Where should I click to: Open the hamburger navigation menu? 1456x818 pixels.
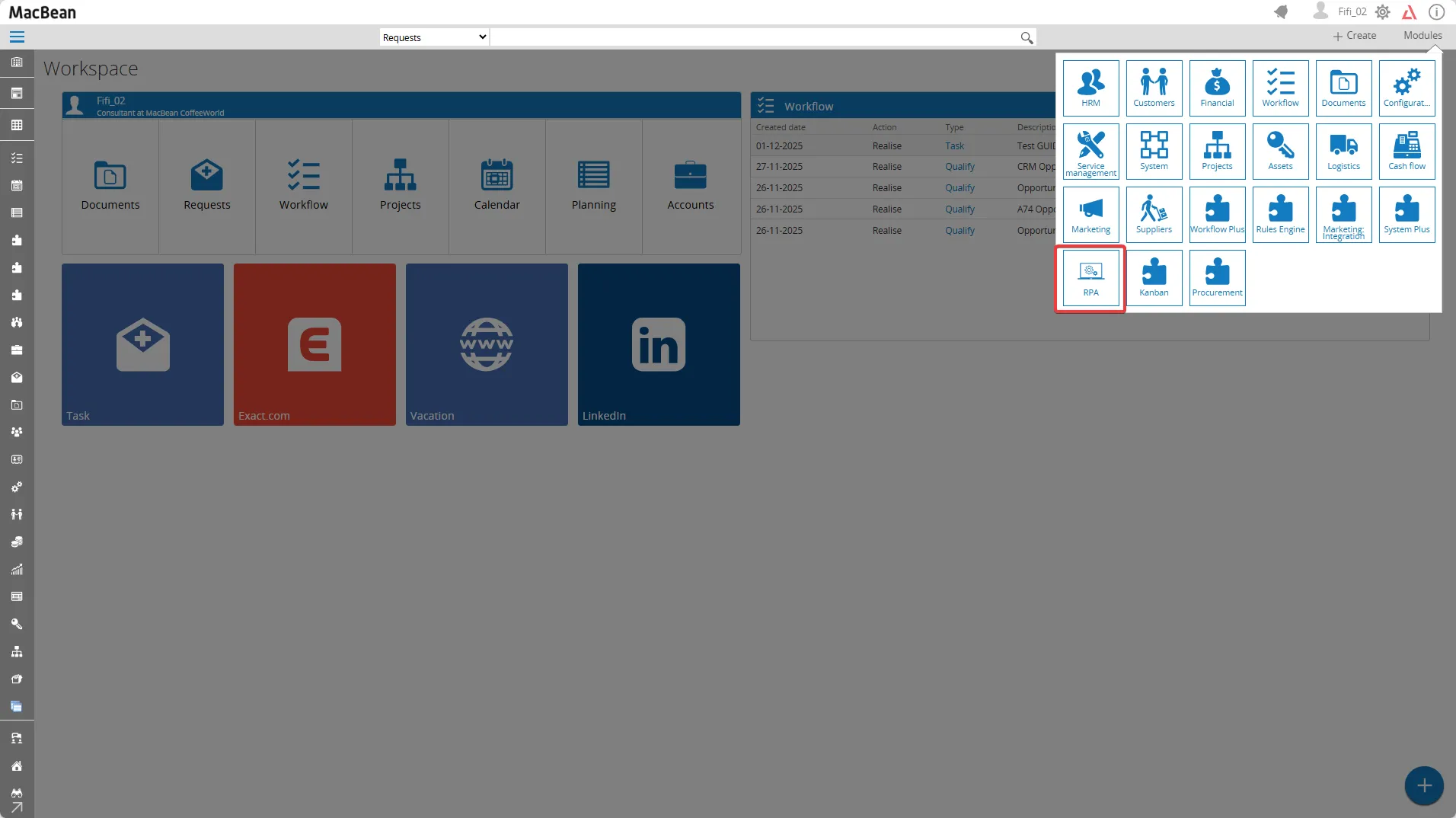16,37
